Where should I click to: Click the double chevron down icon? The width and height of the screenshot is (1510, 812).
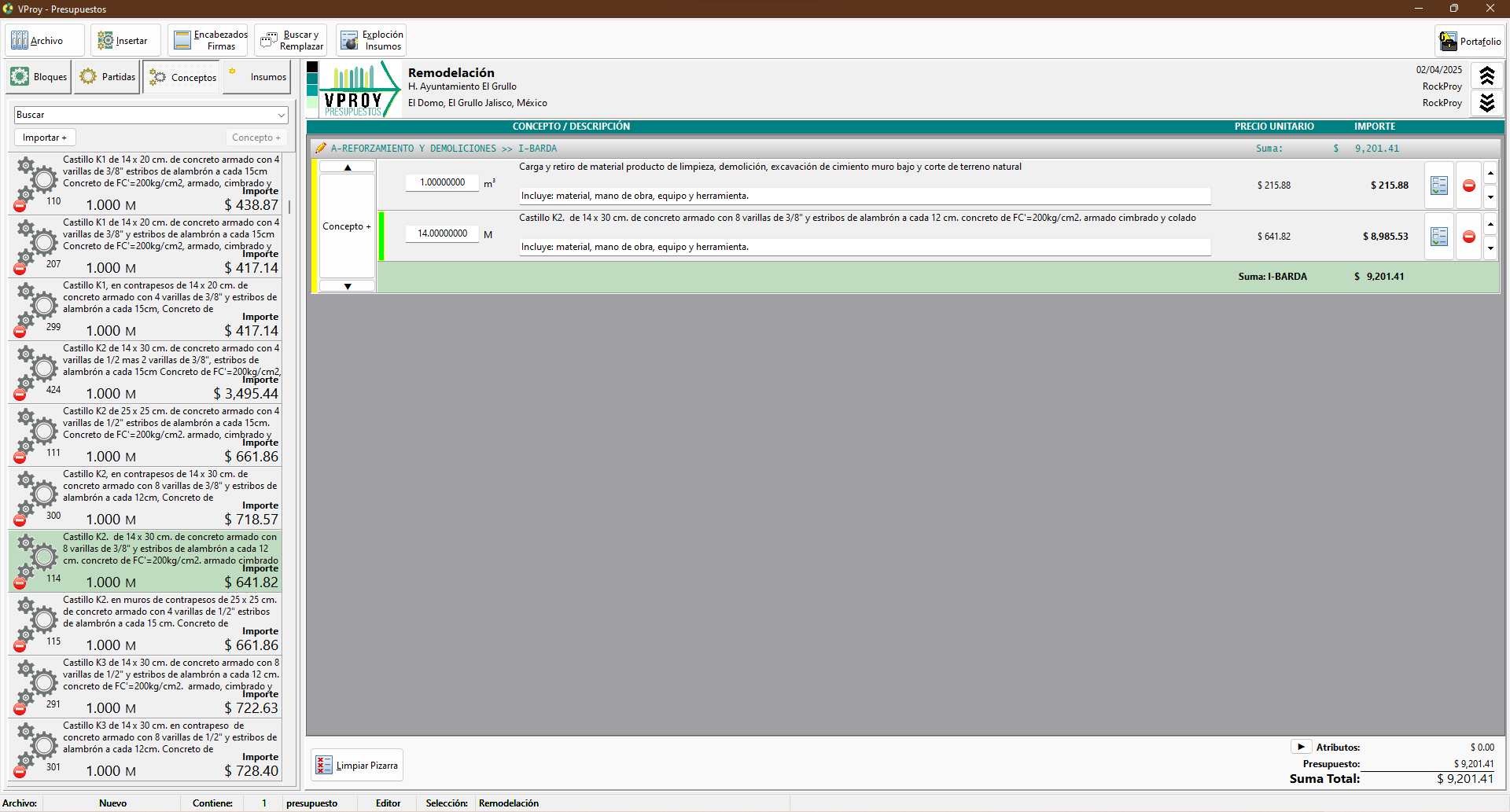point(1486,103)
